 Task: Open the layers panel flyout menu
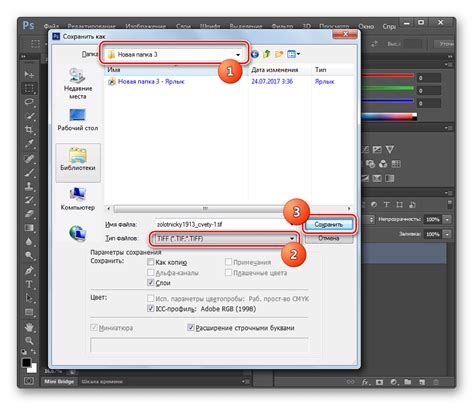pos(449,193)
